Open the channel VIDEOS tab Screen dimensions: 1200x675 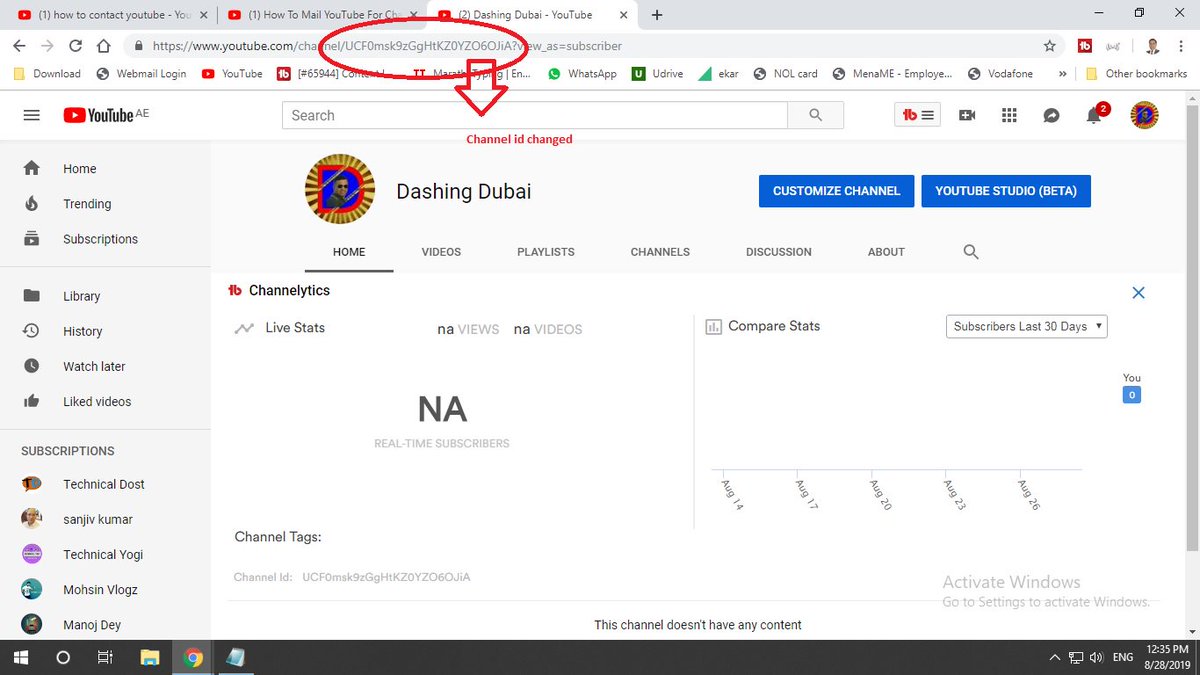(x=441, y=252)
